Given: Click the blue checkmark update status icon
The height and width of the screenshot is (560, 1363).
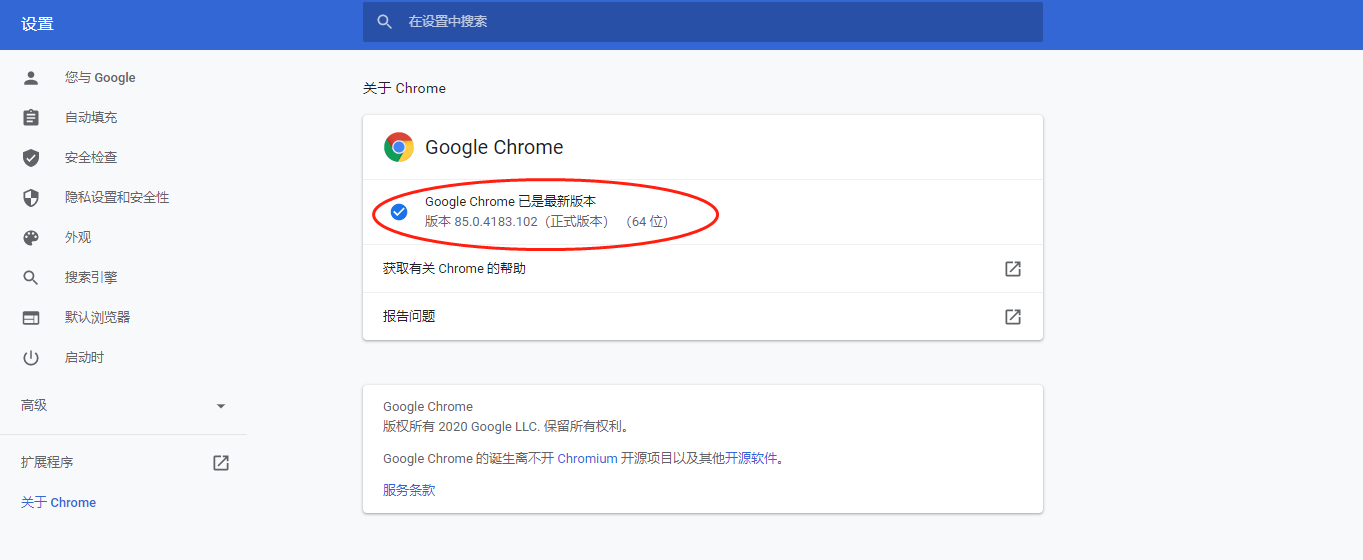Looking at the screenshot, I should (x=399, y=211).
